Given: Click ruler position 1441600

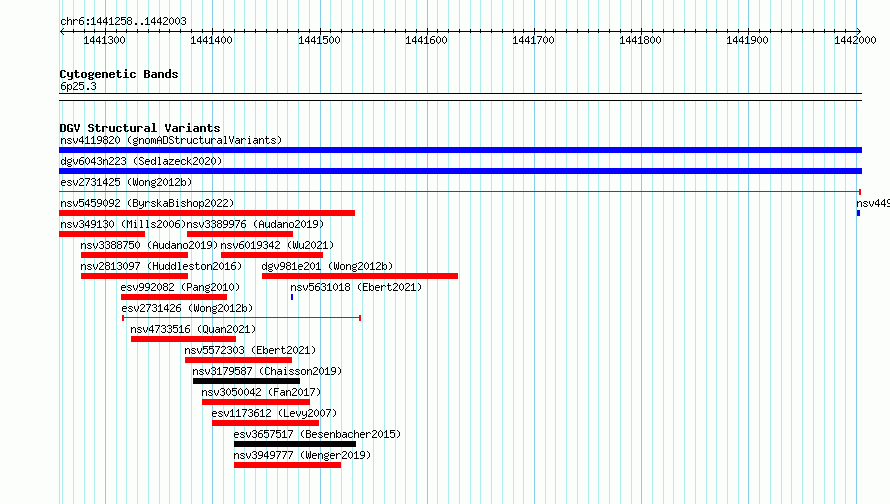Looking at the screenshot, I should [x=426, y=40].
